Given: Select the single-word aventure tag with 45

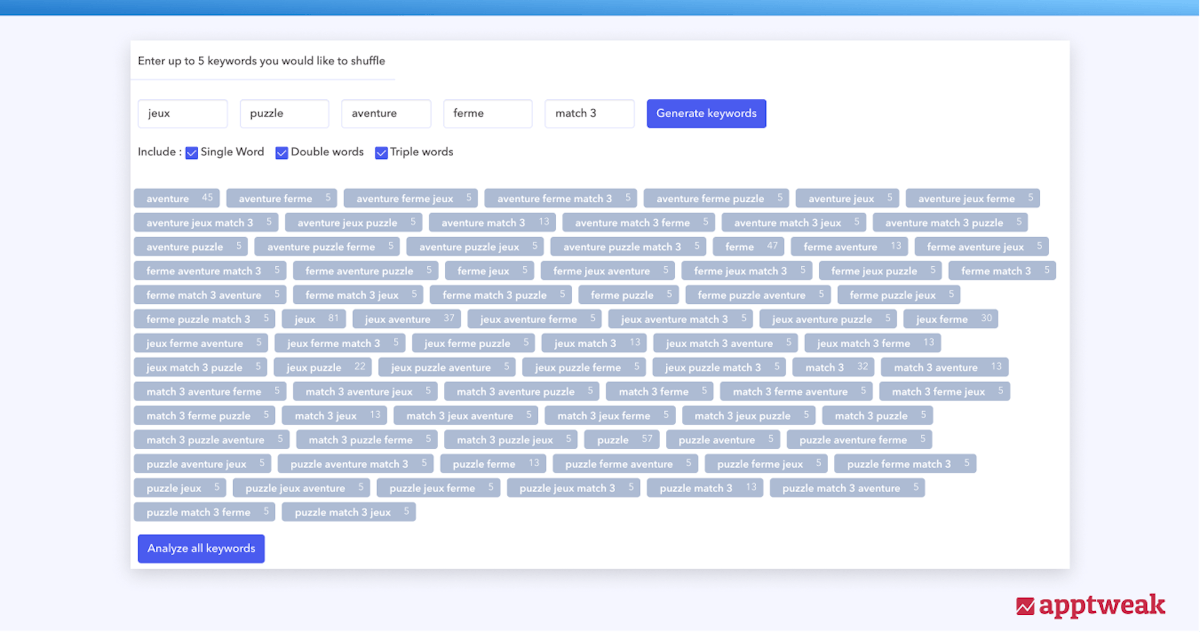Looking at the screenshot, I should 178,199.
